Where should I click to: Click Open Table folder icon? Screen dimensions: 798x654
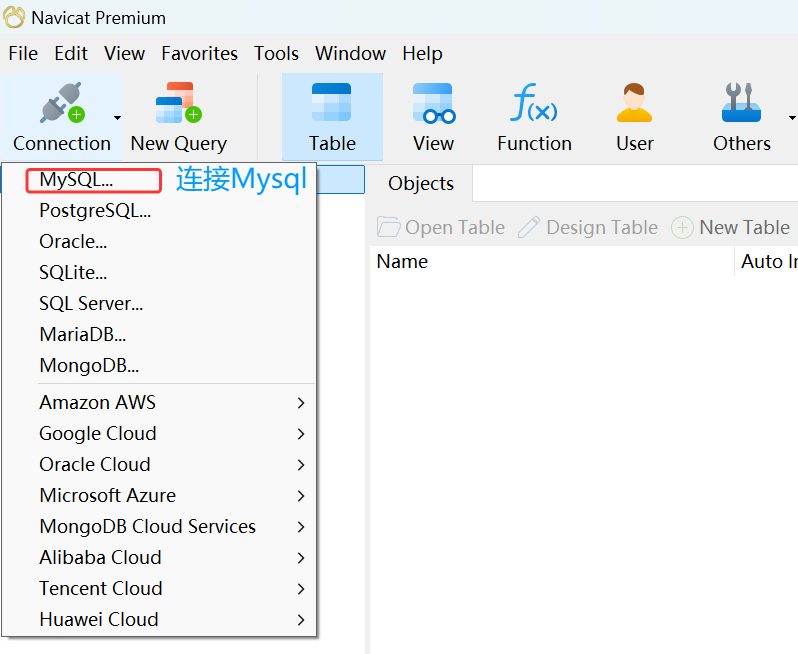coord(388,227)
